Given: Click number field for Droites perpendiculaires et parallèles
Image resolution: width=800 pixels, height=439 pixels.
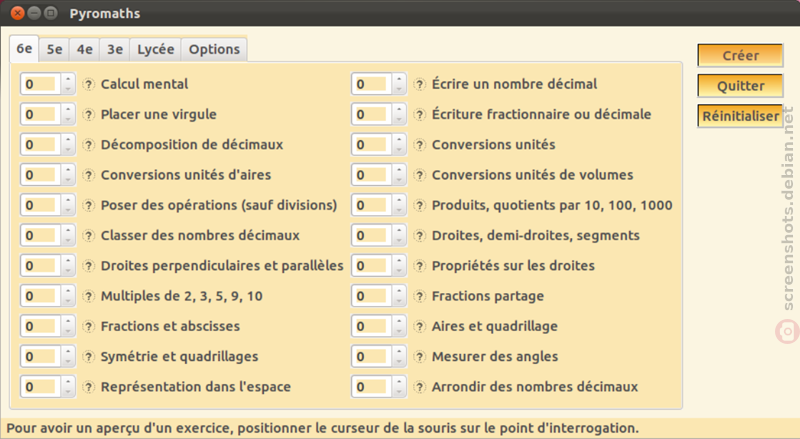Looking at the screenshot, I should [x=41, y=266].
